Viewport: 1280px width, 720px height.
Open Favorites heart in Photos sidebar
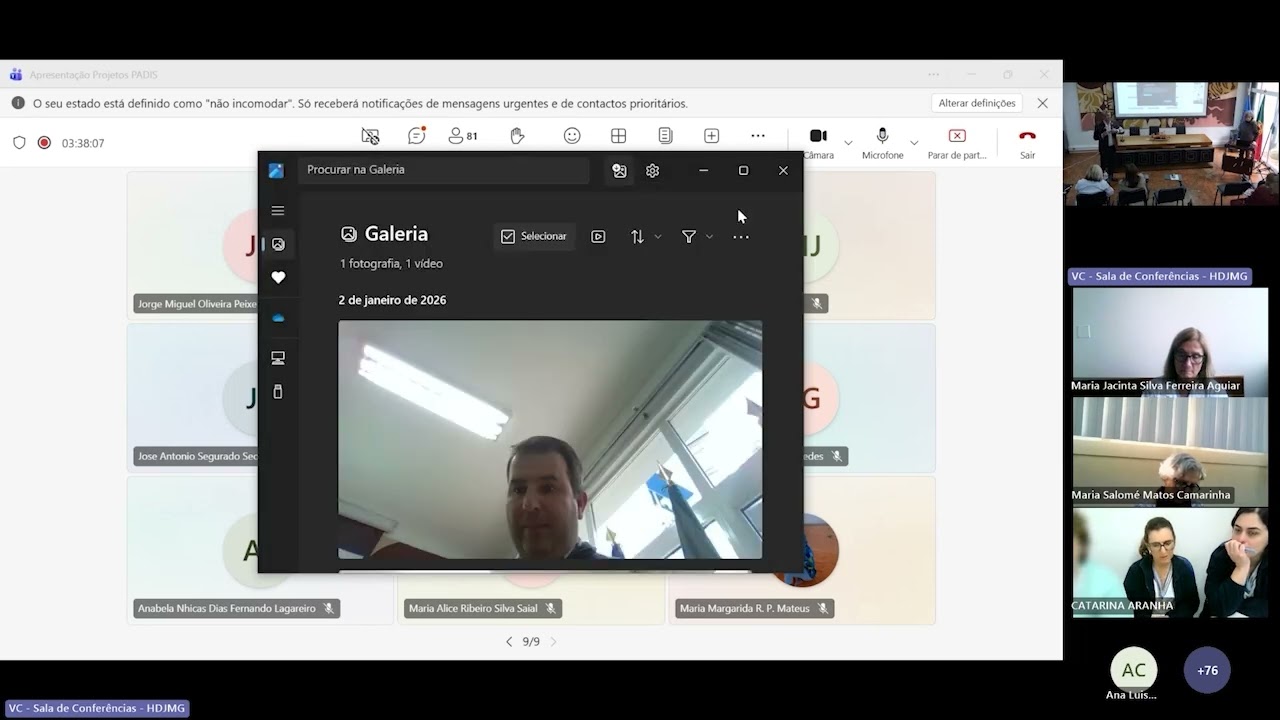click(x=278, y=277)
